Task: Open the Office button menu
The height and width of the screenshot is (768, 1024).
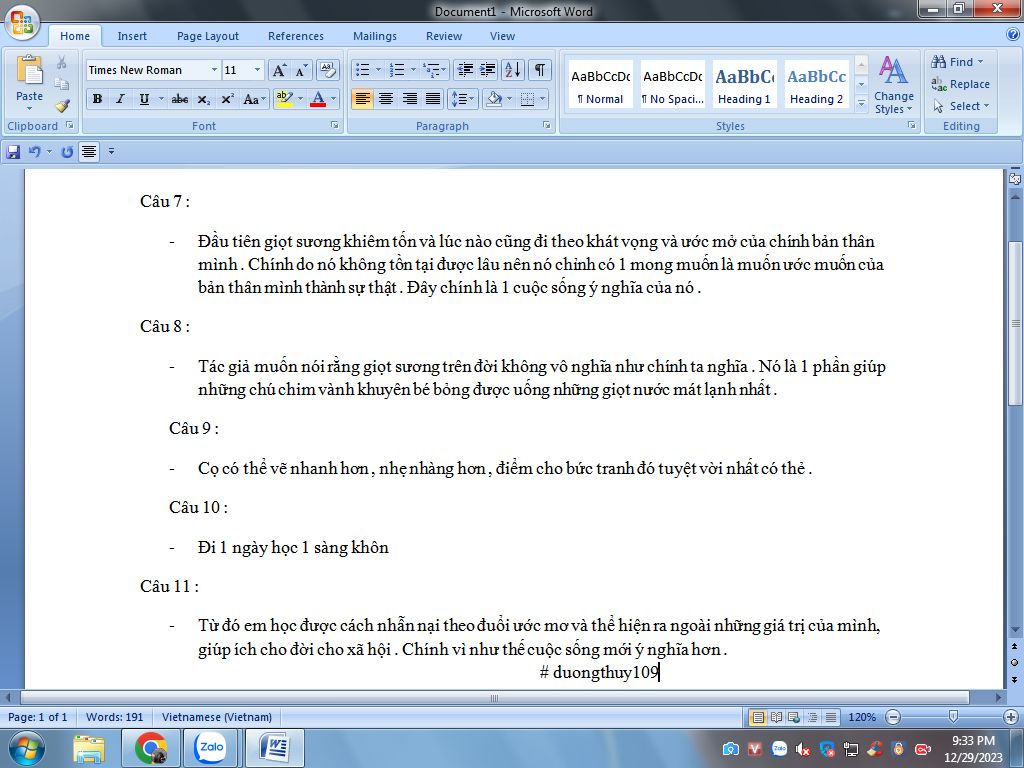Action: tap(22, 22)
